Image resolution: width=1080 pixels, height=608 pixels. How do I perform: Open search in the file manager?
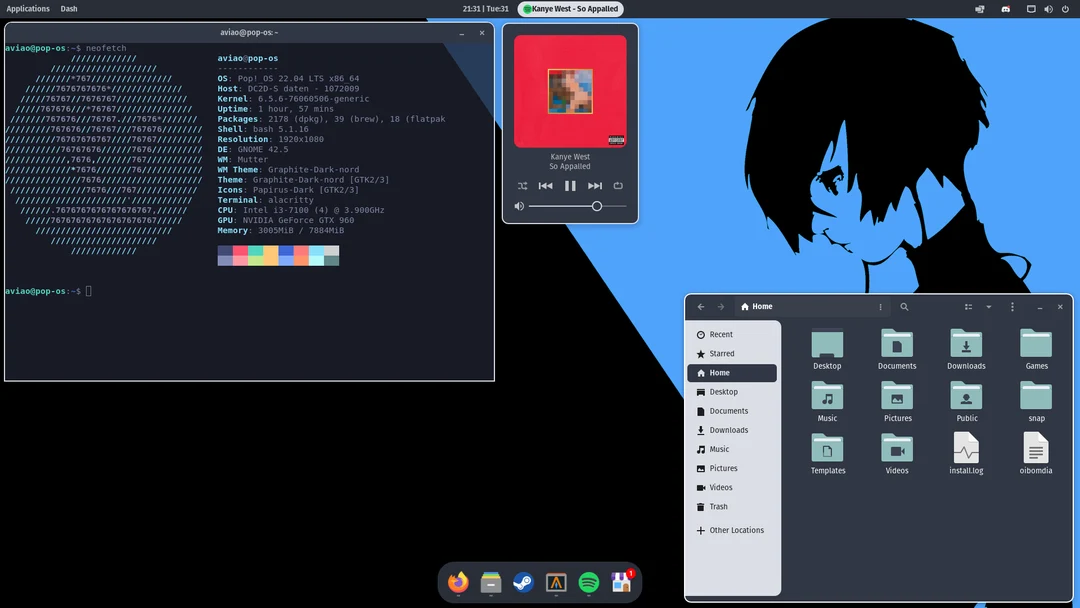coord(905,306)
